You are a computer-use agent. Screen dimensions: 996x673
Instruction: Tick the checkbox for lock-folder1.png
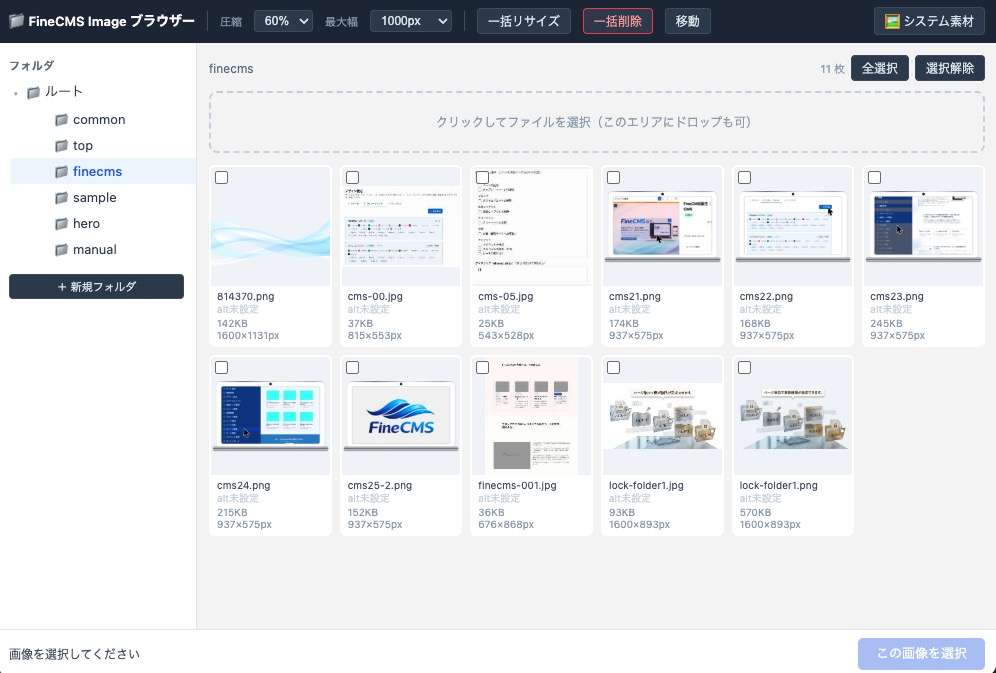point(744,368)
